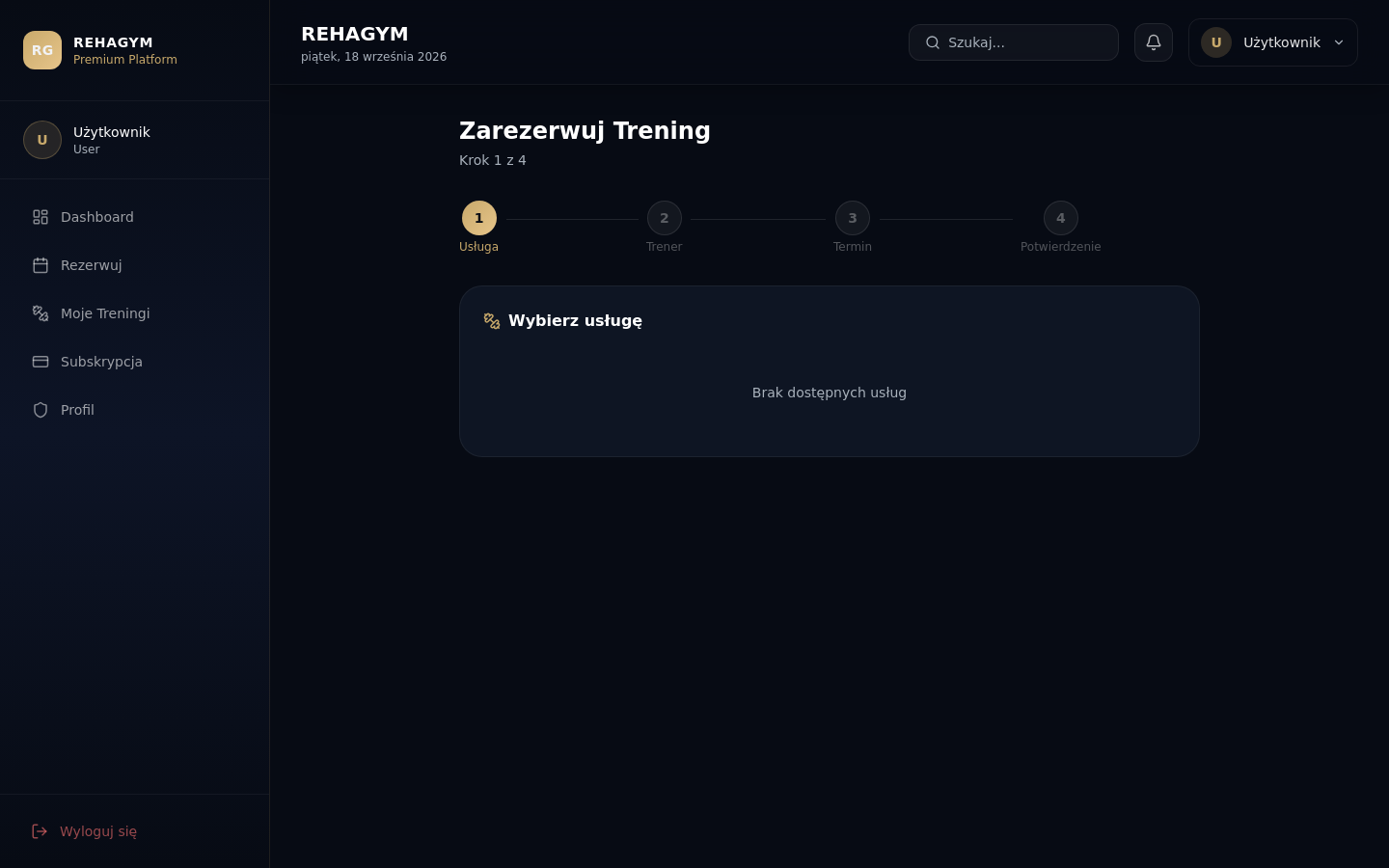Select step 4 Potwierdzenie circle
The width and height of the screenshot is (1389, 868).
coord(1061,218)
